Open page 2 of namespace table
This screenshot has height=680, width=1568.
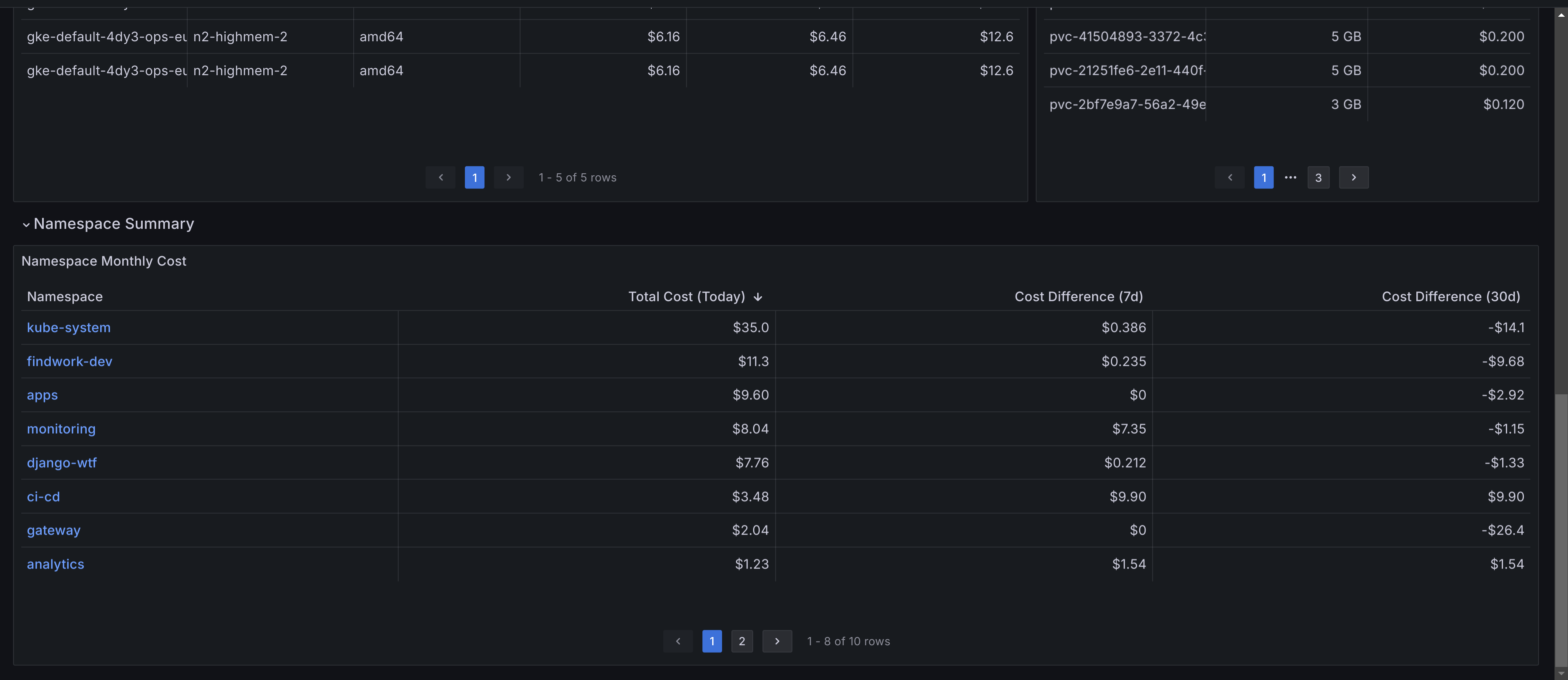(741, 641)
